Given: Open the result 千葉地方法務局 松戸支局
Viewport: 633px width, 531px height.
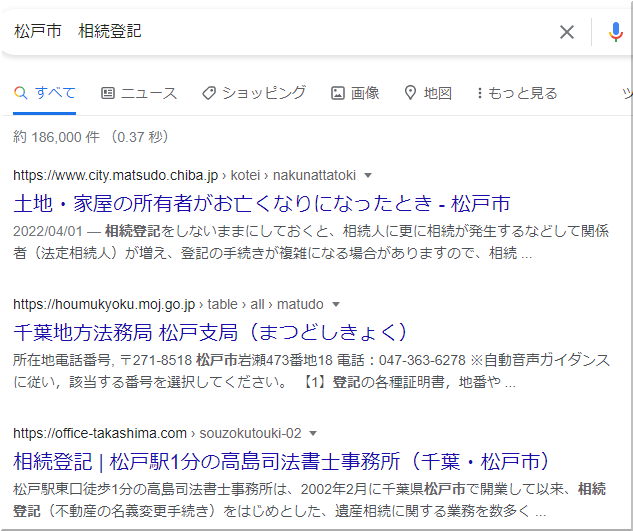Looking at the screenshot, I should pos(210,332).
